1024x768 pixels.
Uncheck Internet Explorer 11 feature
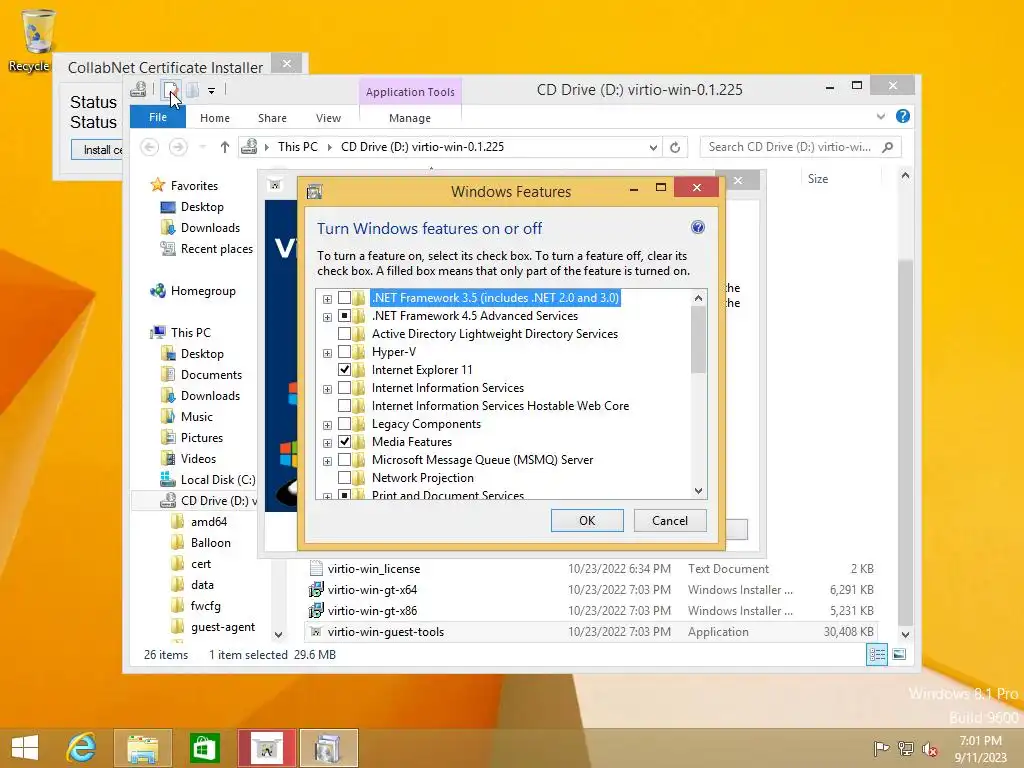coord(344,370)
